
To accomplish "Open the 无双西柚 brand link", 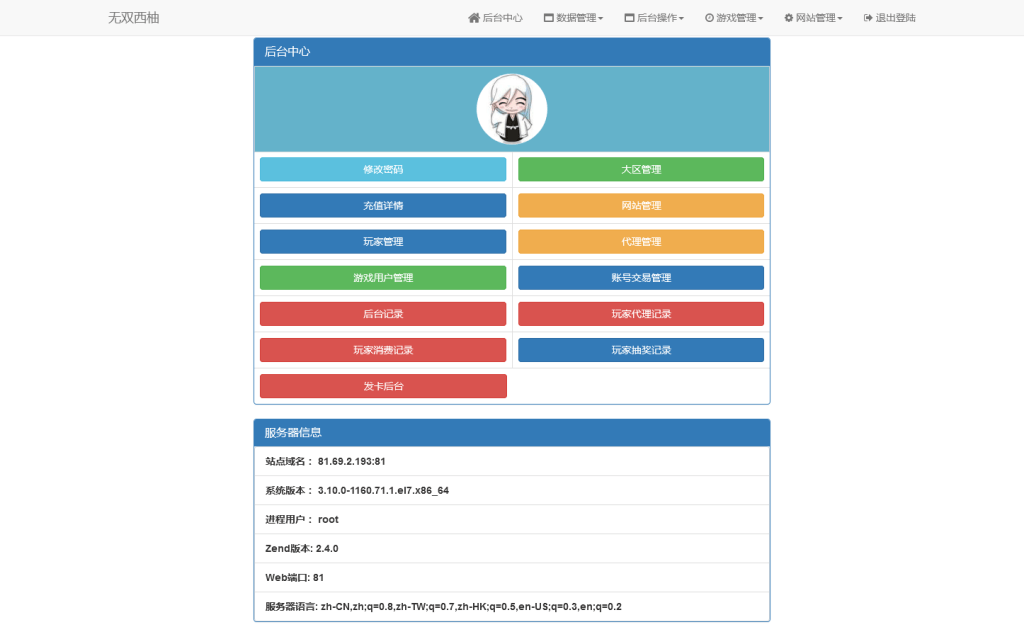I will click(x=133, y=18).
